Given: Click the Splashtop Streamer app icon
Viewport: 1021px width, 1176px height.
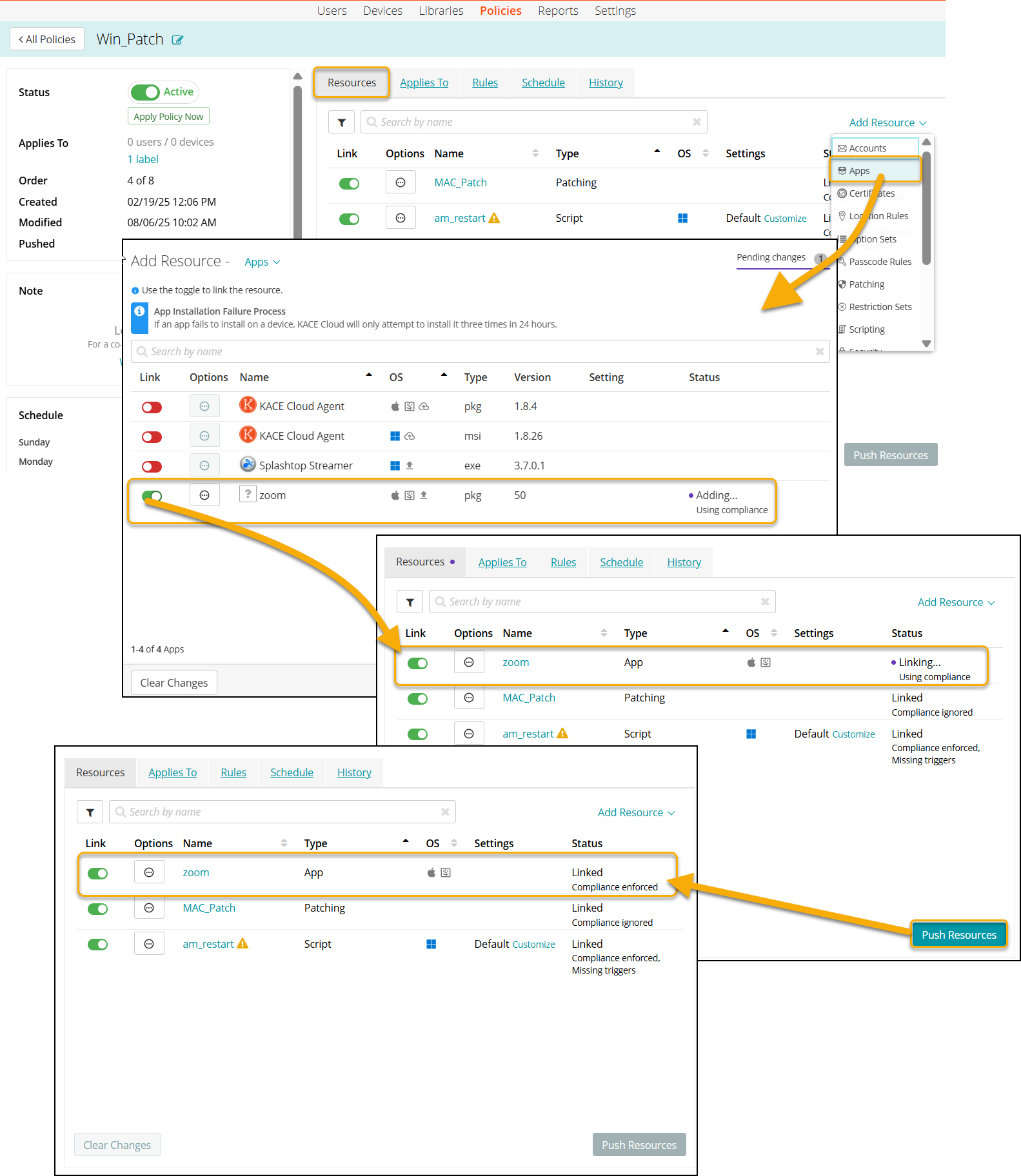Looking at the screenshot, I should click(x=248, y=465).
